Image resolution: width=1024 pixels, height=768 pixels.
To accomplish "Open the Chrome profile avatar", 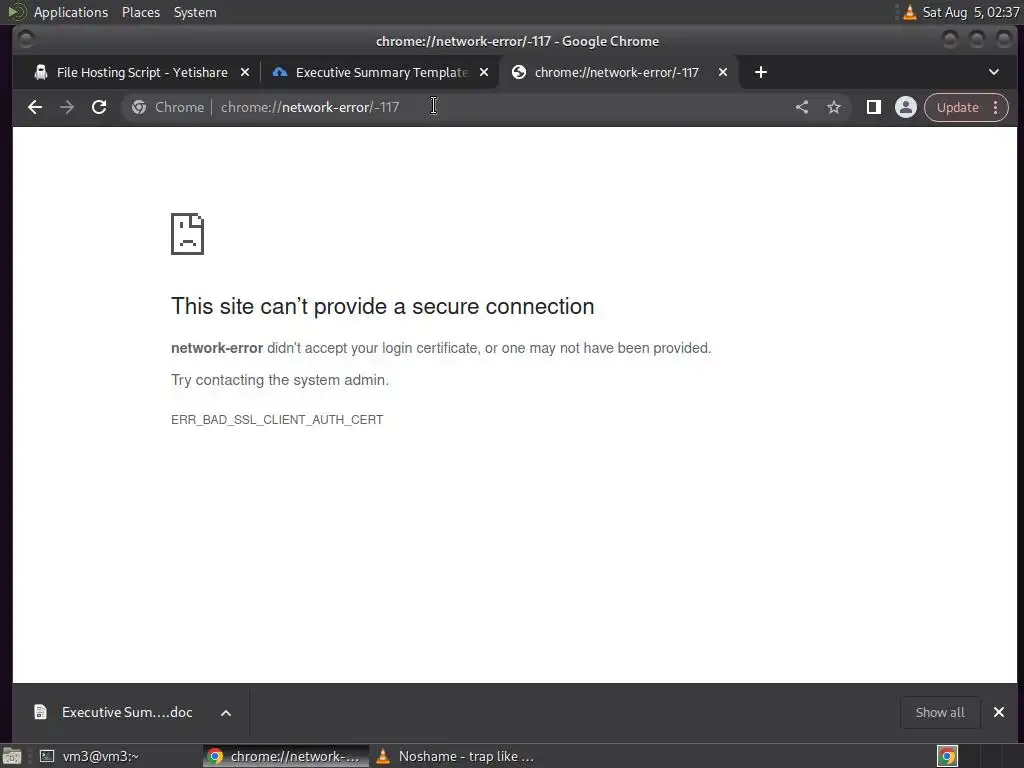I will pos(906,107).
